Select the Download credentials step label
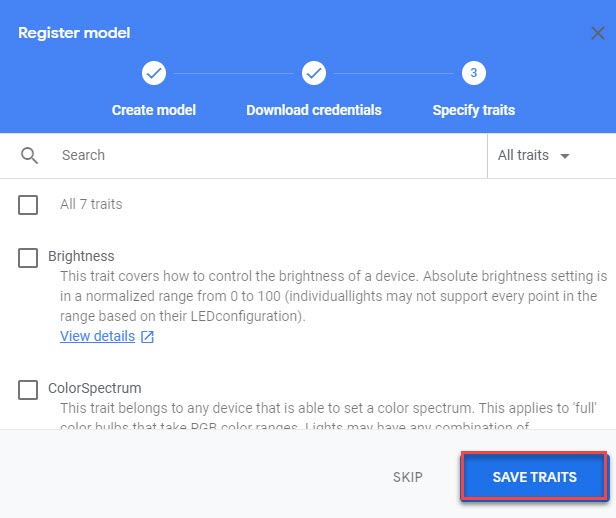616x518 pixels. [x=313, y=110]
